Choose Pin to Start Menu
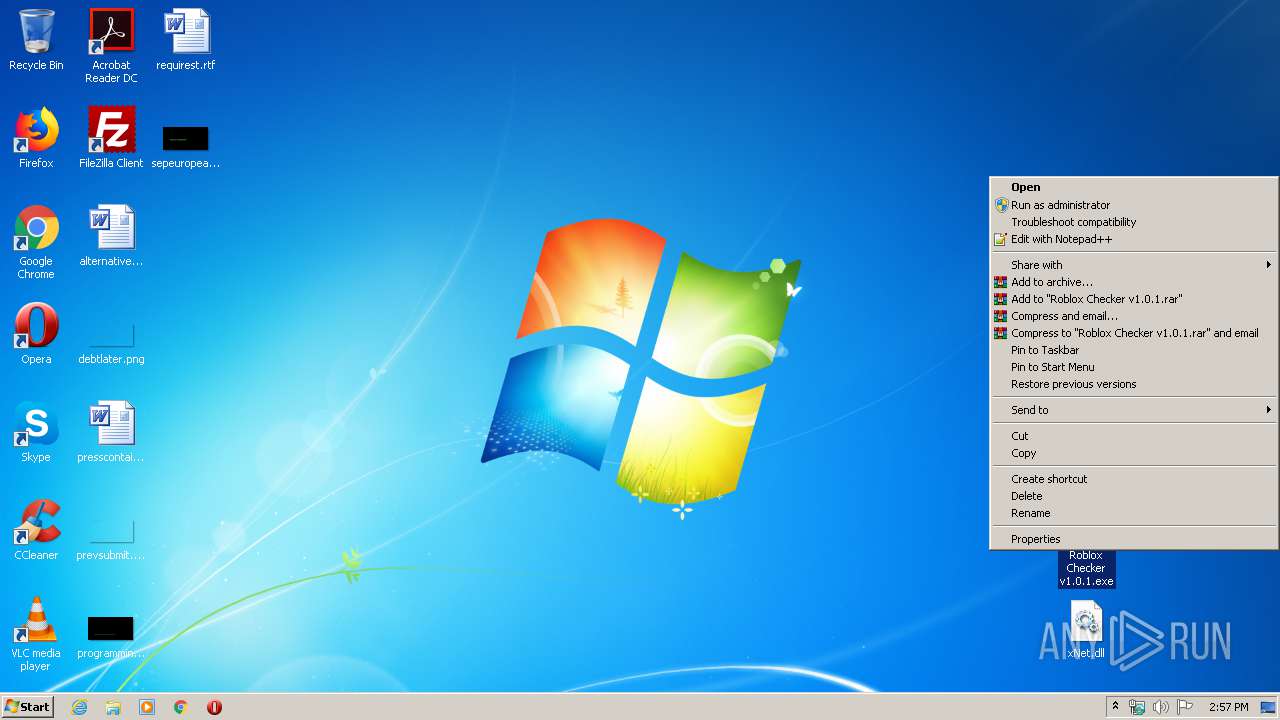Screen dimensions: 1280x720 click(x=1134, y=367)
